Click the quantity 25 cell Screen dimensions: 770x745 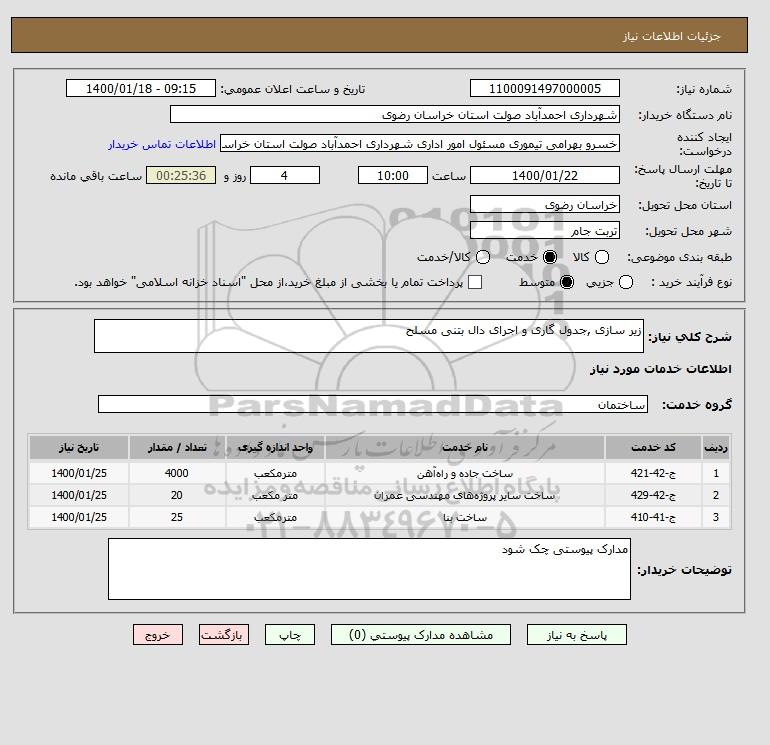177,517
